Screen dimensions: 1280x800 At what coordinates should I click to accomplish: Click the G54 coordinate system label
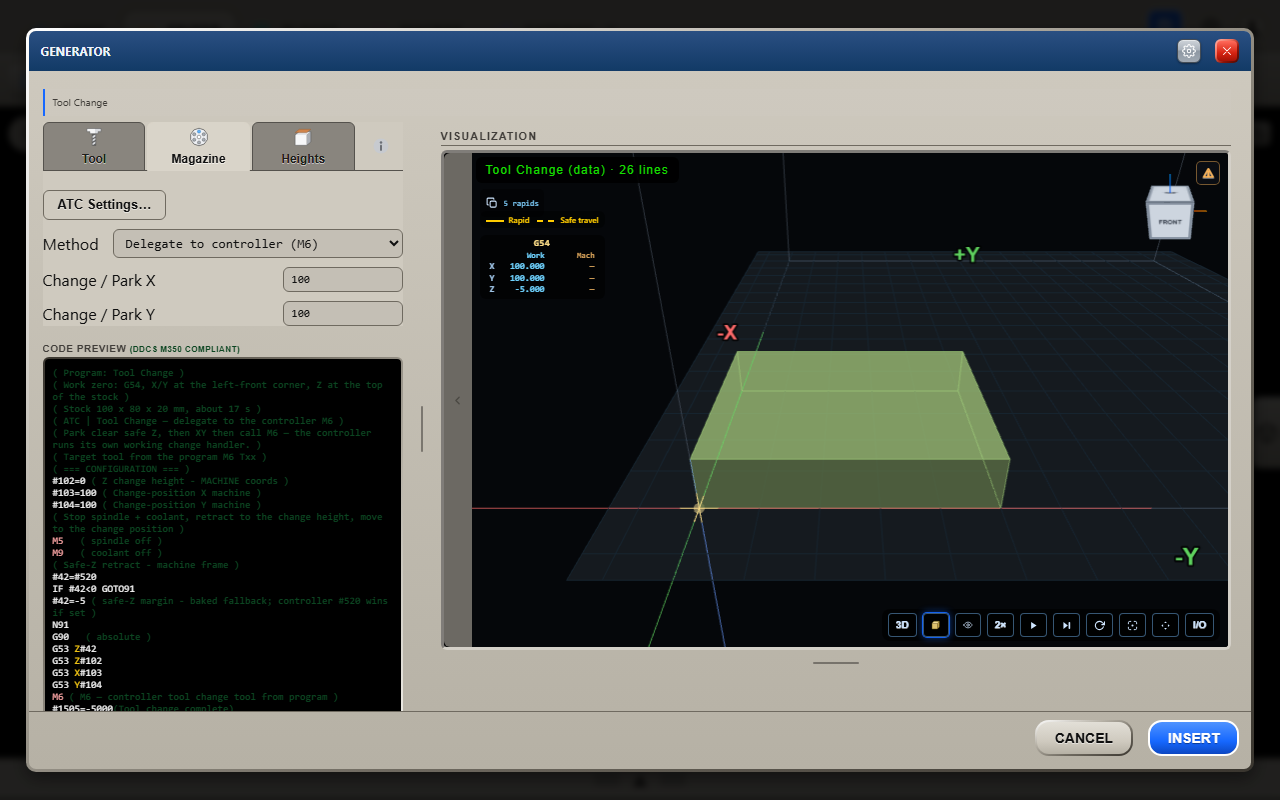point(541,243)
